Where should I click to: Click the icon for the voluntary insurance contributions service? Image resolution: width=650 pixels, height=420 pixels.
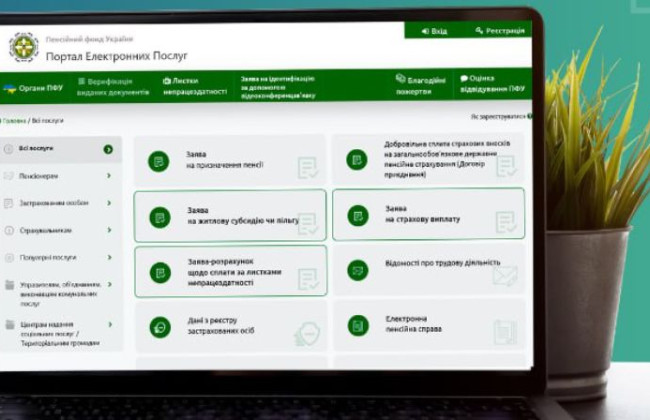[x=357, y=160]
